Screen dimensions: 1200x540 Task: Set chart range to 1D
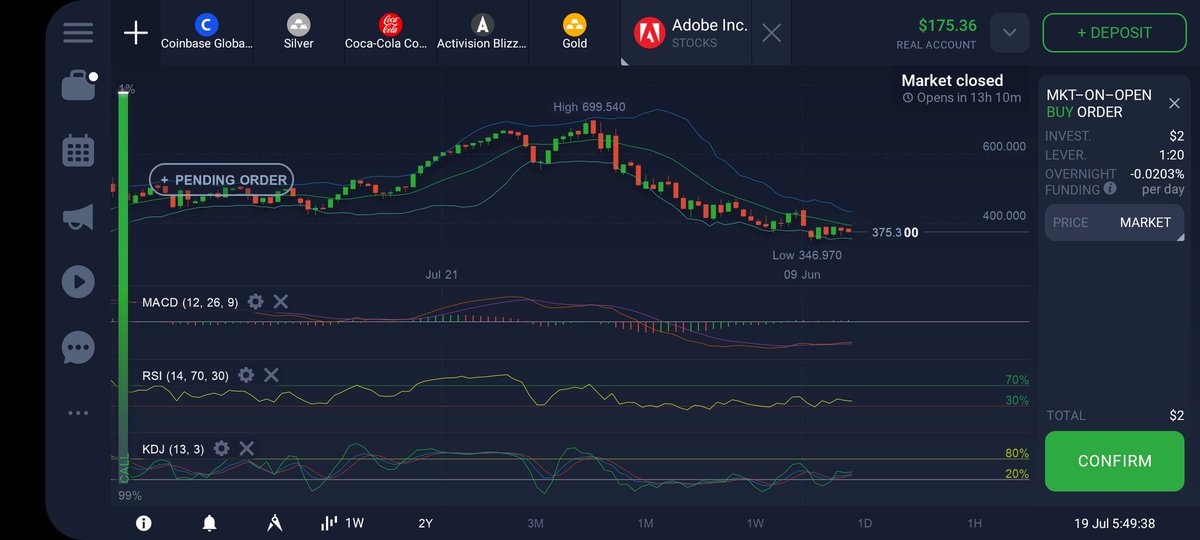click(x=865, y=523)
